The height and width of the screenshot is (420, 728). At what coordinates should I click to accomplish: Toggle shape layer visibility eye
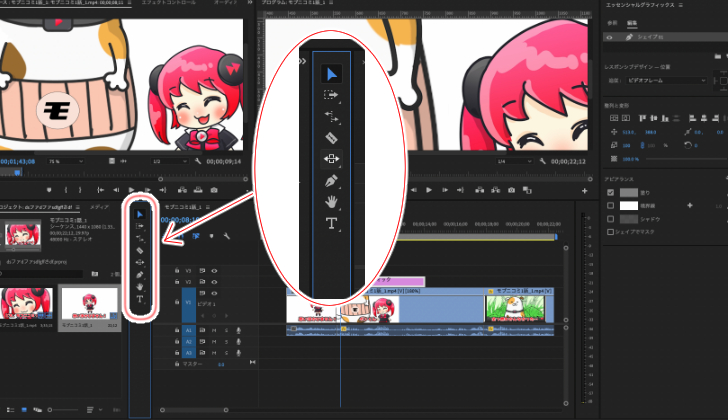[x=610, y=37]
